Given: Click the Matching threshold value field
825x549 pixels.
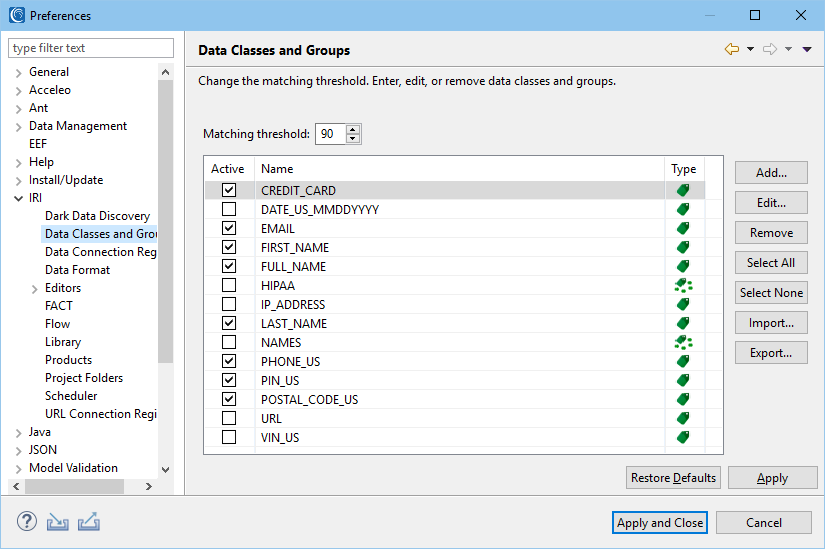Looking at the screenshot, I should coord(331,134).
